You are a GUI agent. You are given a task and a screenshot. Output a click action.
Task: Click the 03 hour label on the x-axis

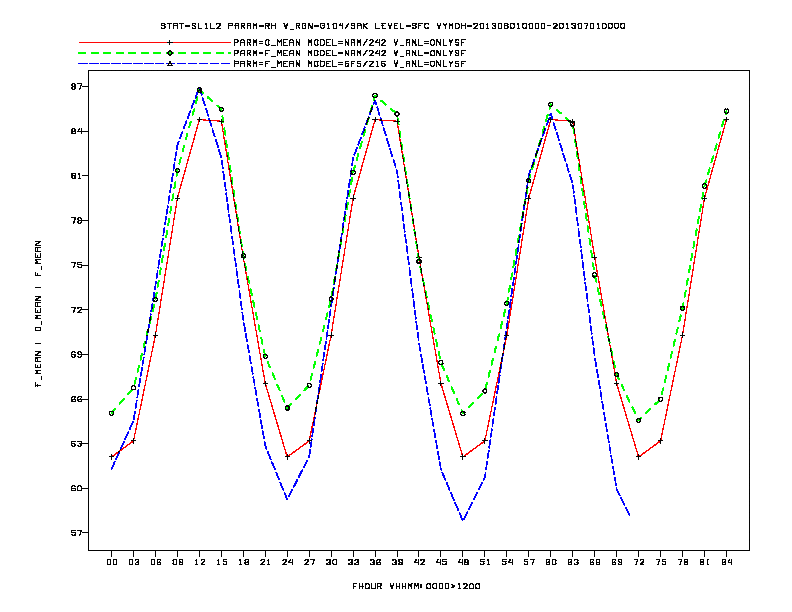(x=134, y=562)
